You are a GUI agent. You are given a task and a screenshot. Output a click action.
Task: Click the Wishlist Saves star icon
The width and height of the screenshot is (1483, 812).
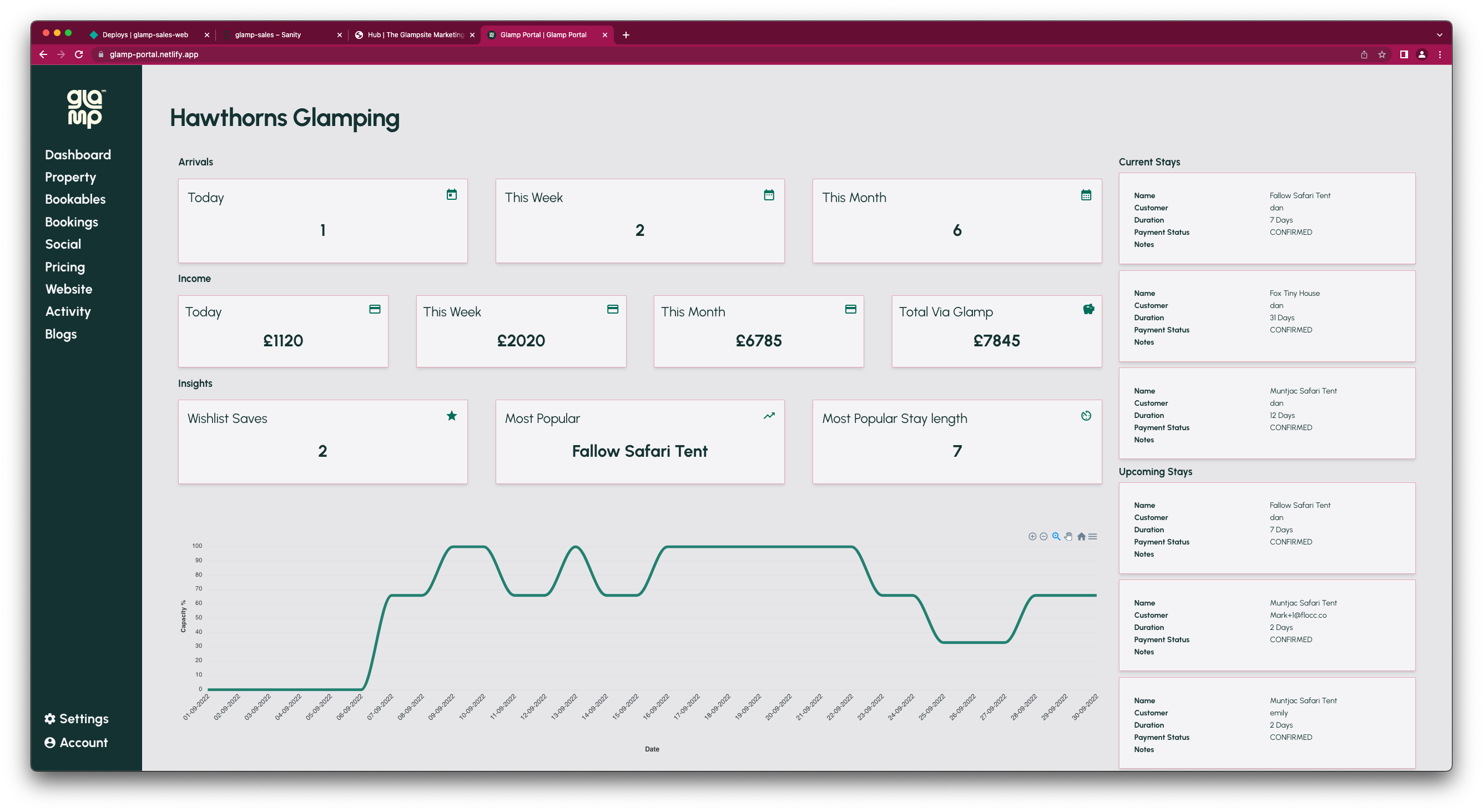pos(452,416)
